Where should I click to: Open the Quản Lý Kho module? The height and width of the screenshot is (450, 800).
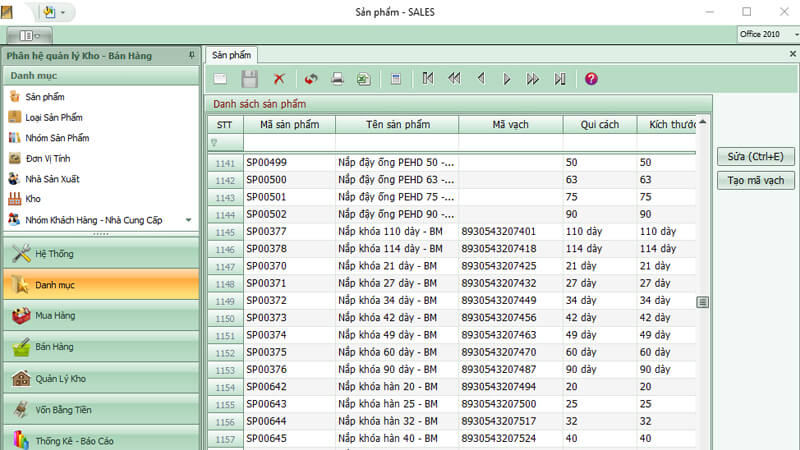101,379
